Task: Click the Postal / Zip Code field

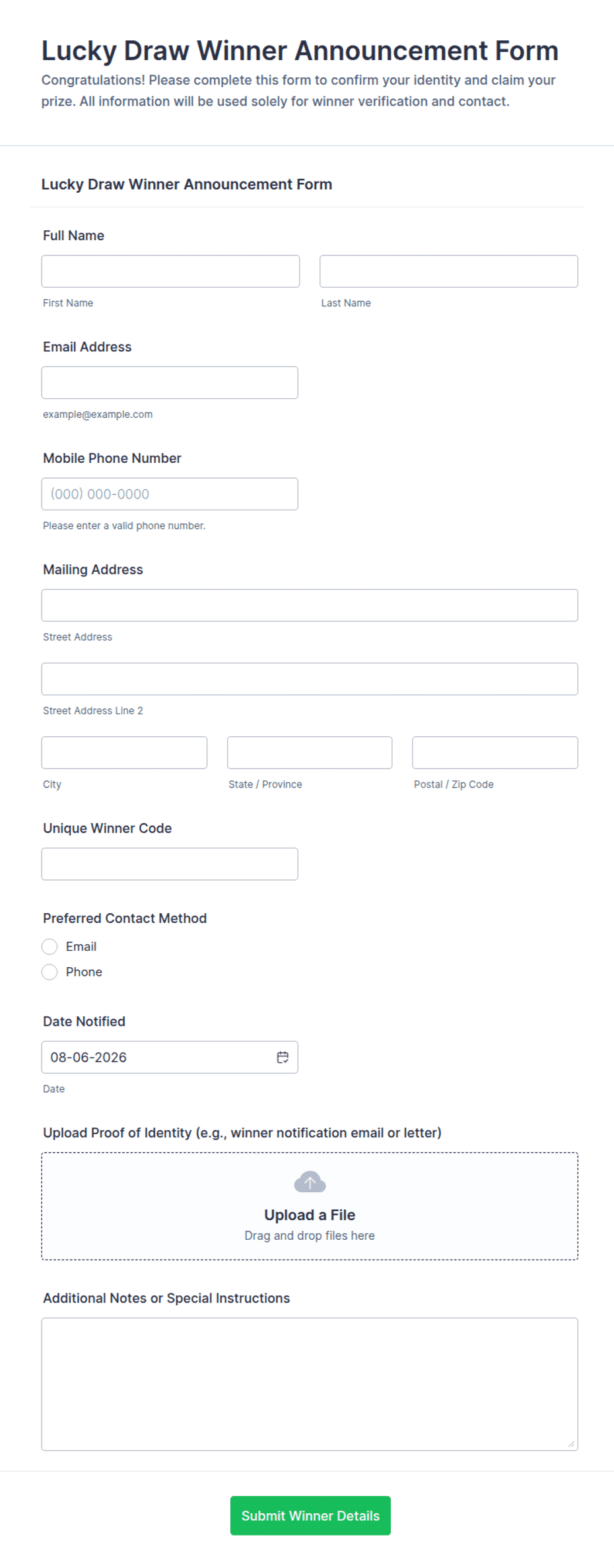Action: click(x=495, y=753)
